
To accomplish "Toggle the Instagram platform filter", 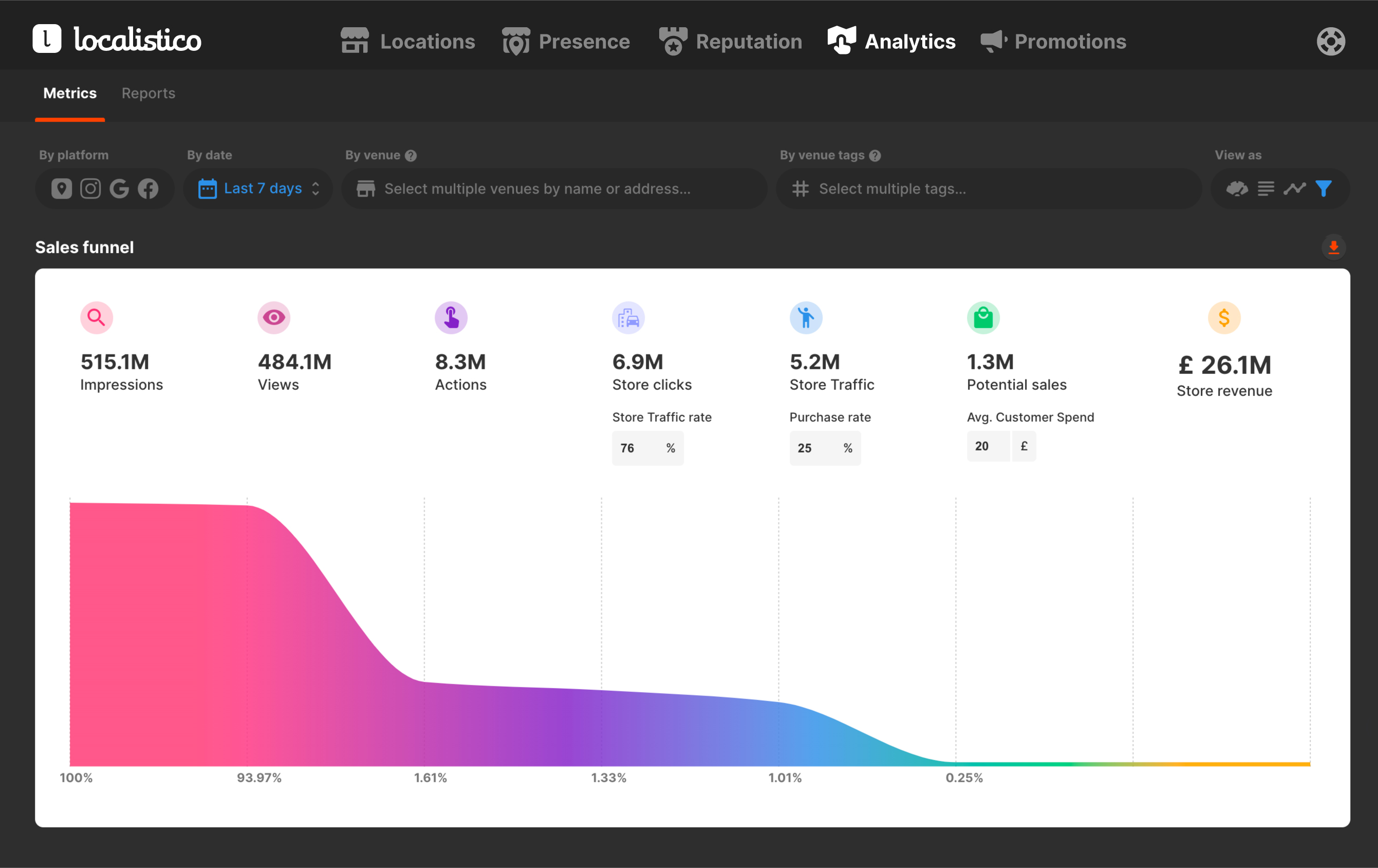I will (x=90, y=188).
